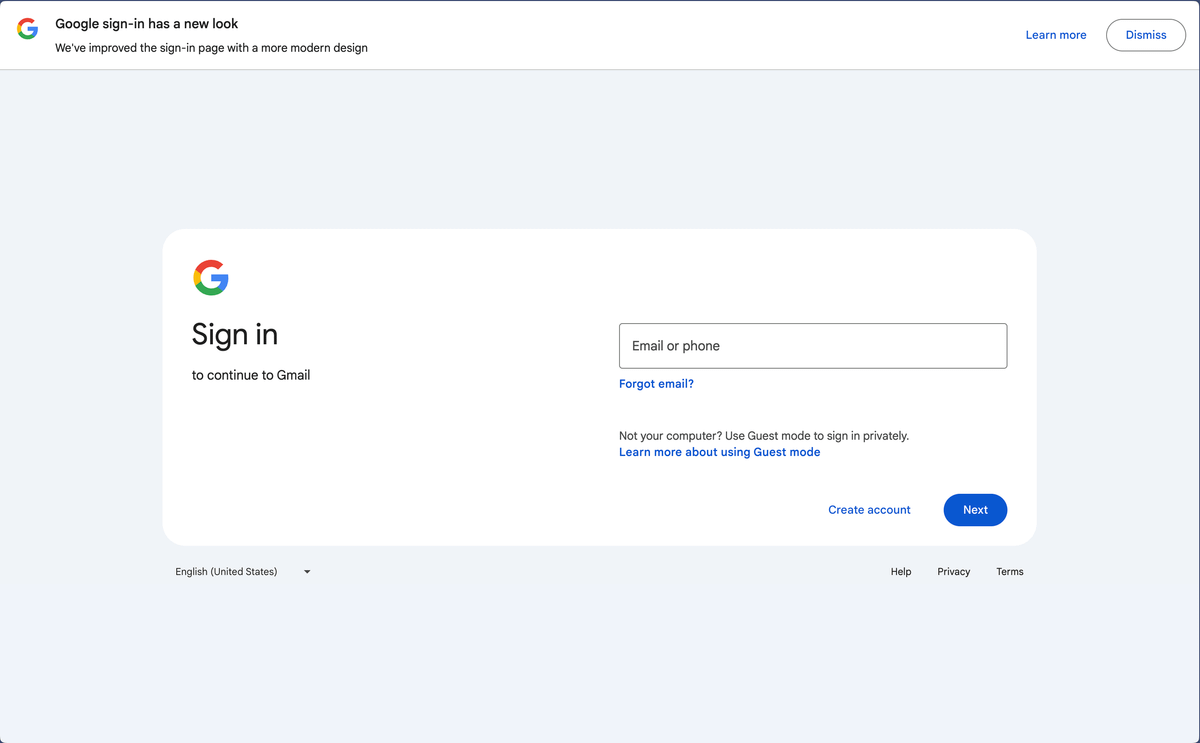Open the English (United States) language dropdown
1200x743 pixels.
point(243,572)
